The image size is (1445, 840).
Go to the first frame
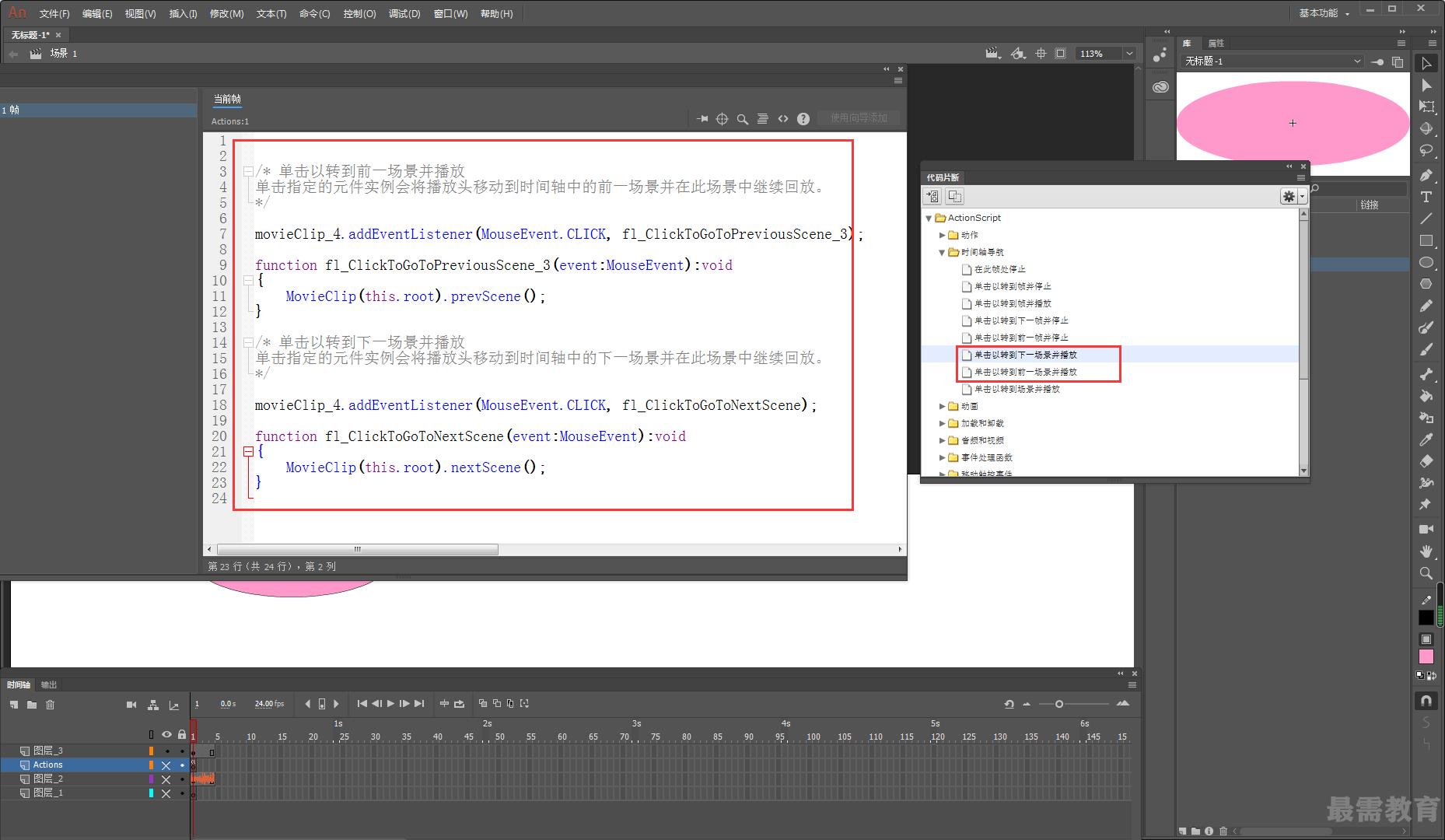pyautogui.click(x=362, y=703)
